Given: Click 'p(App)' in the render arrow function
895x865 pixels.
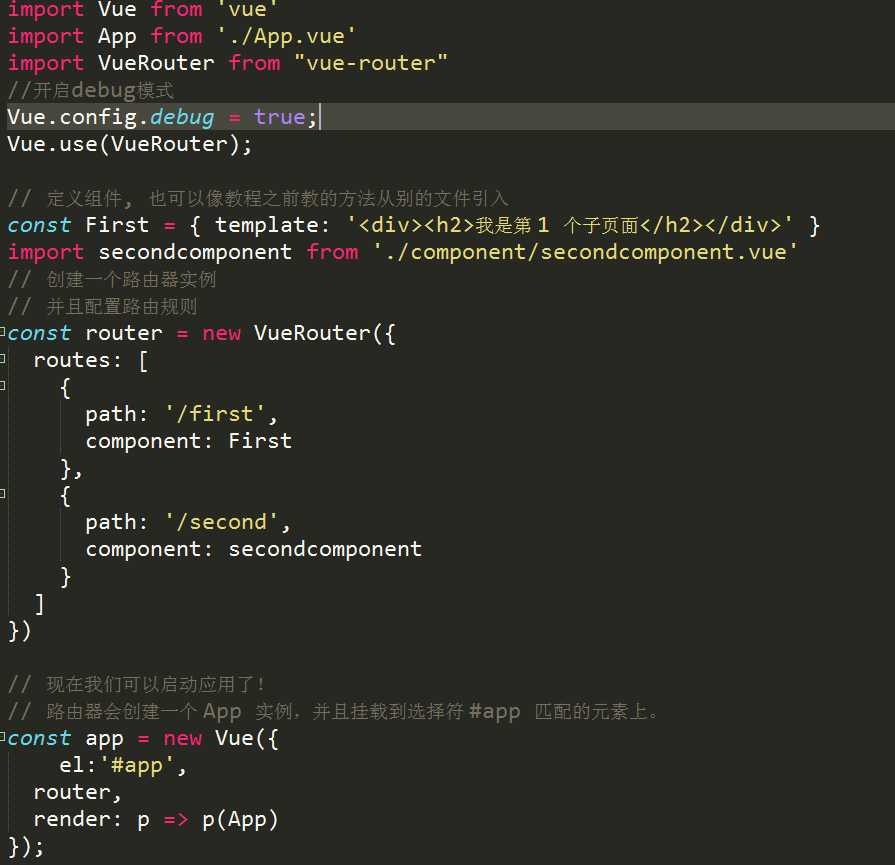Looking at the screenshot, I should (x=240, y=820).
